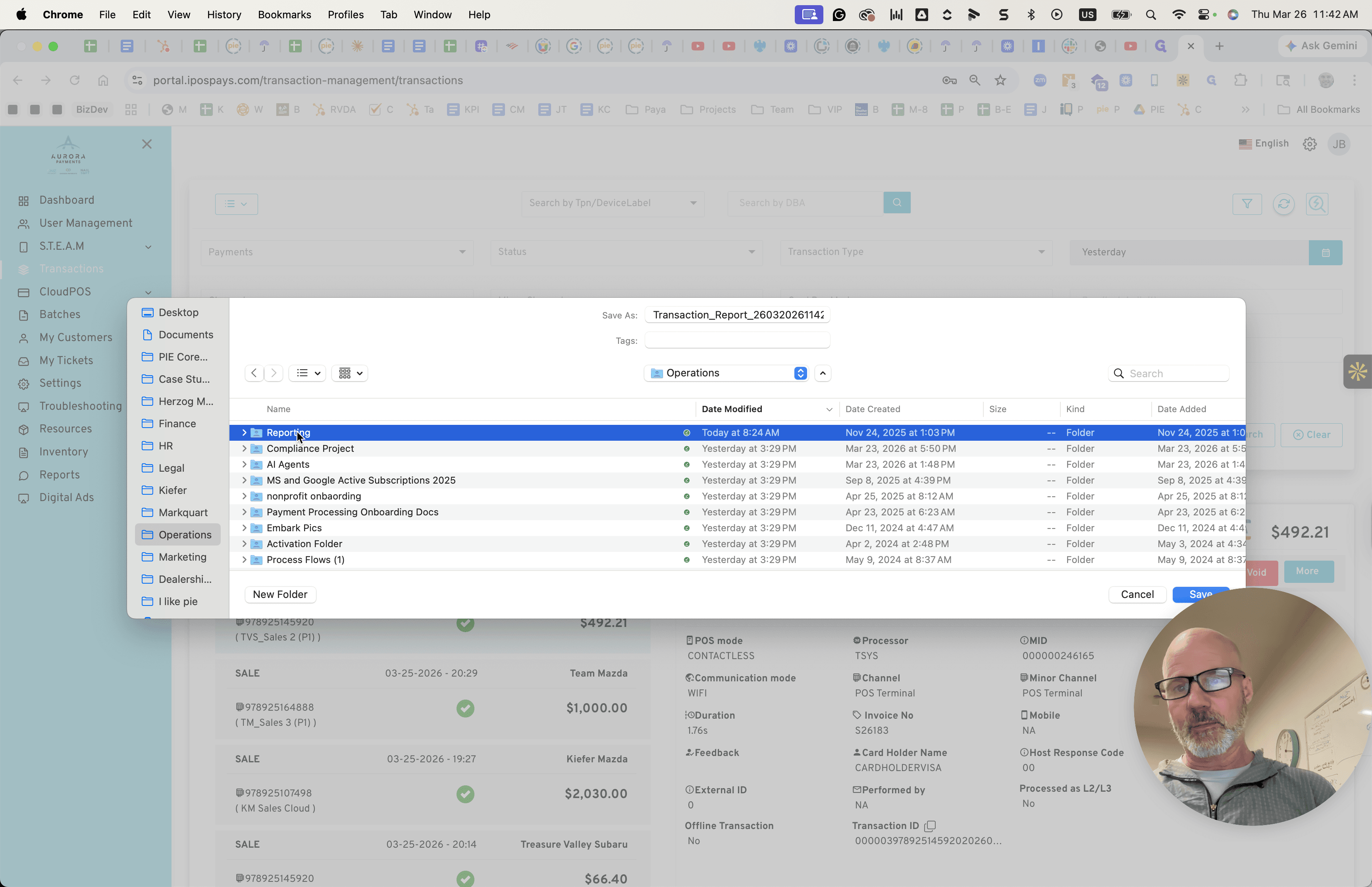Open the Window menu
The height and width of the screenshot is (887, 1372).
point(432,14)
